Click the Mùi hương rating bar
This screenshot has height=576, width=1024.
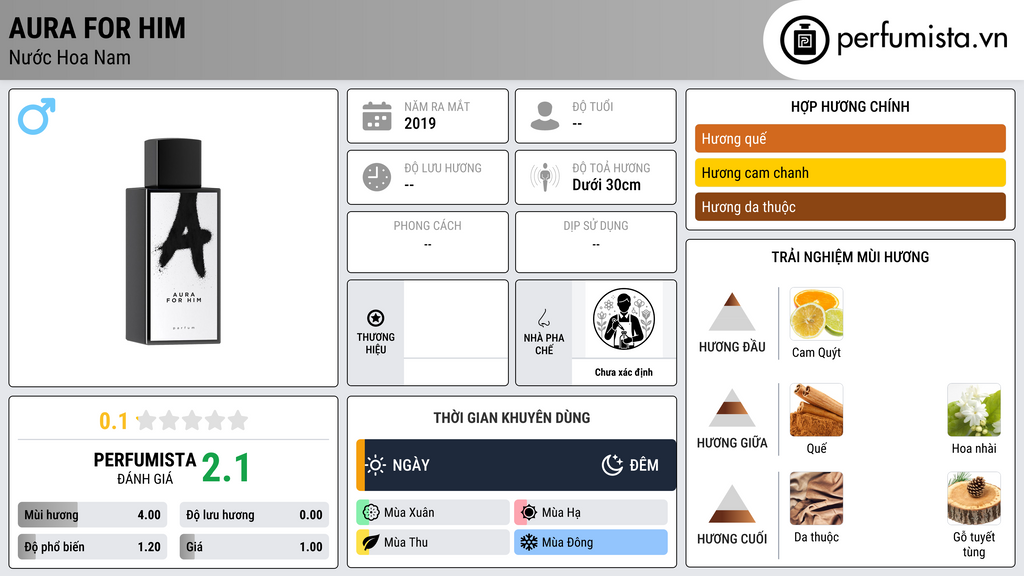[93, 515]
